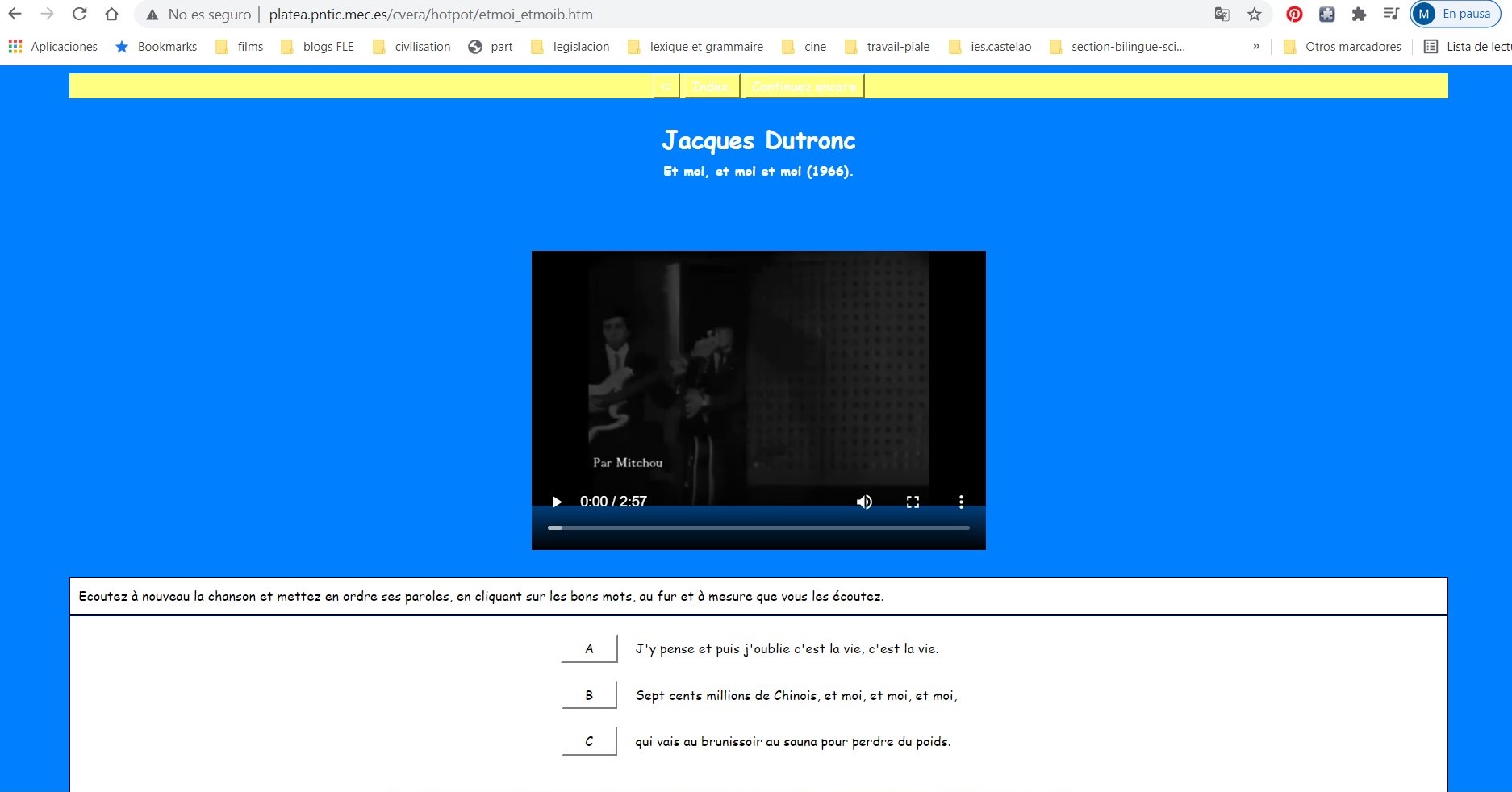The image size is (1512, 792).
Task: Reload the current page
Action: (x=79, y=14)
